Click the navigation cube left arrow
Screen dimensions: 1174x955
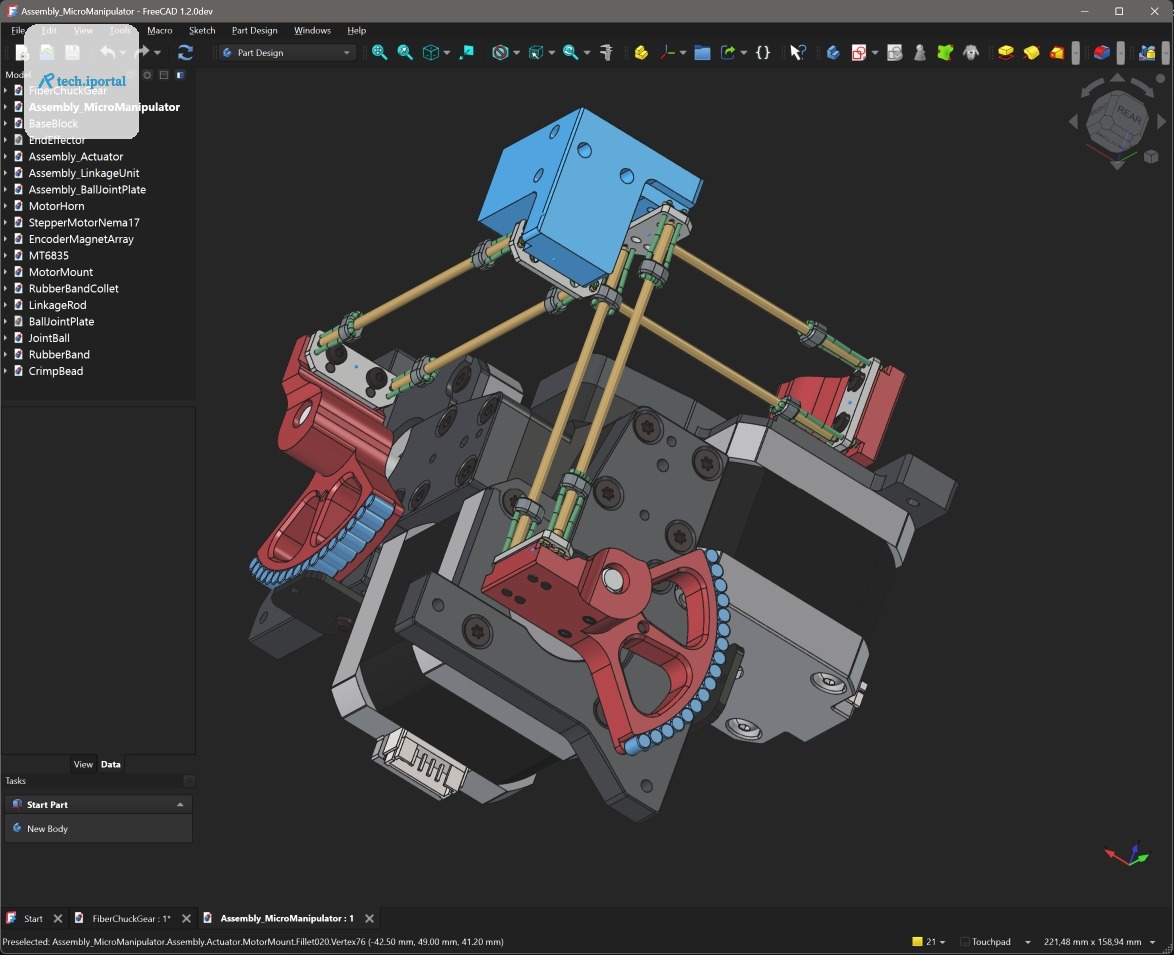click(x=1073, y=121)
